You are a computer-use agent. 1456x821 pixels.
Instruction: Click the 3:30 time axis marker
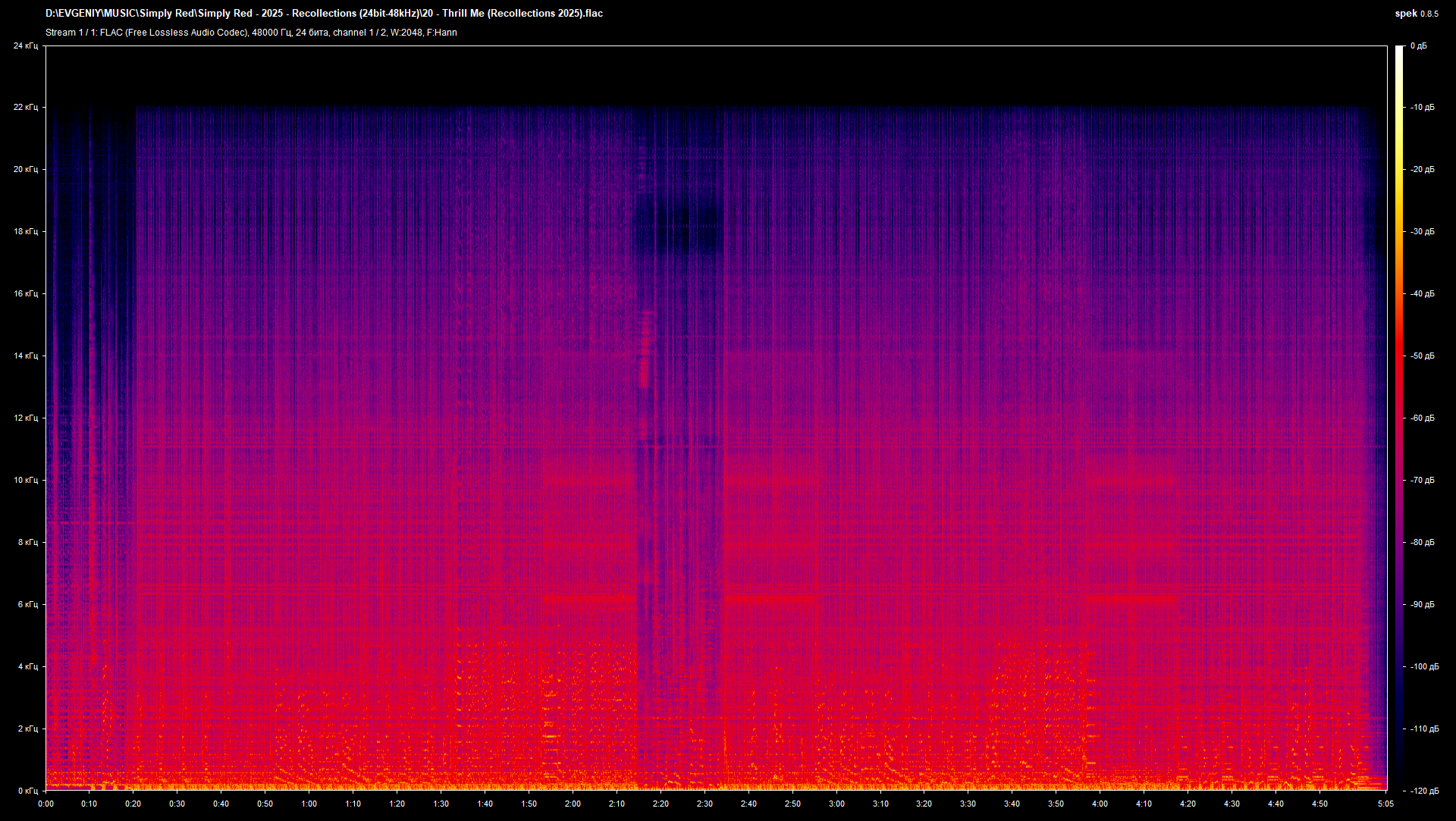click(x=968, y=804)
